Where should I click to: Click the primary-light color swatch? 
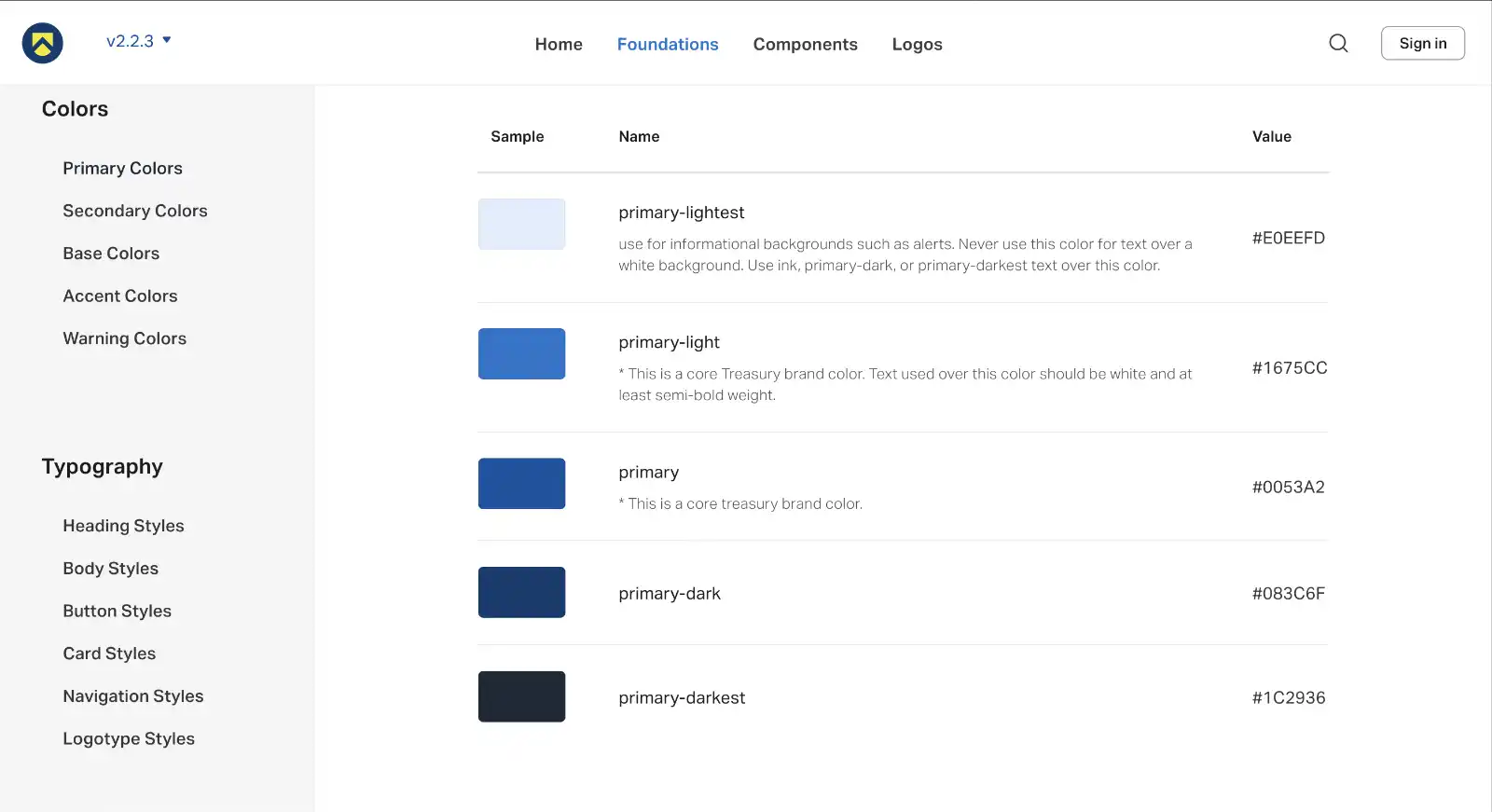point(521,353)
